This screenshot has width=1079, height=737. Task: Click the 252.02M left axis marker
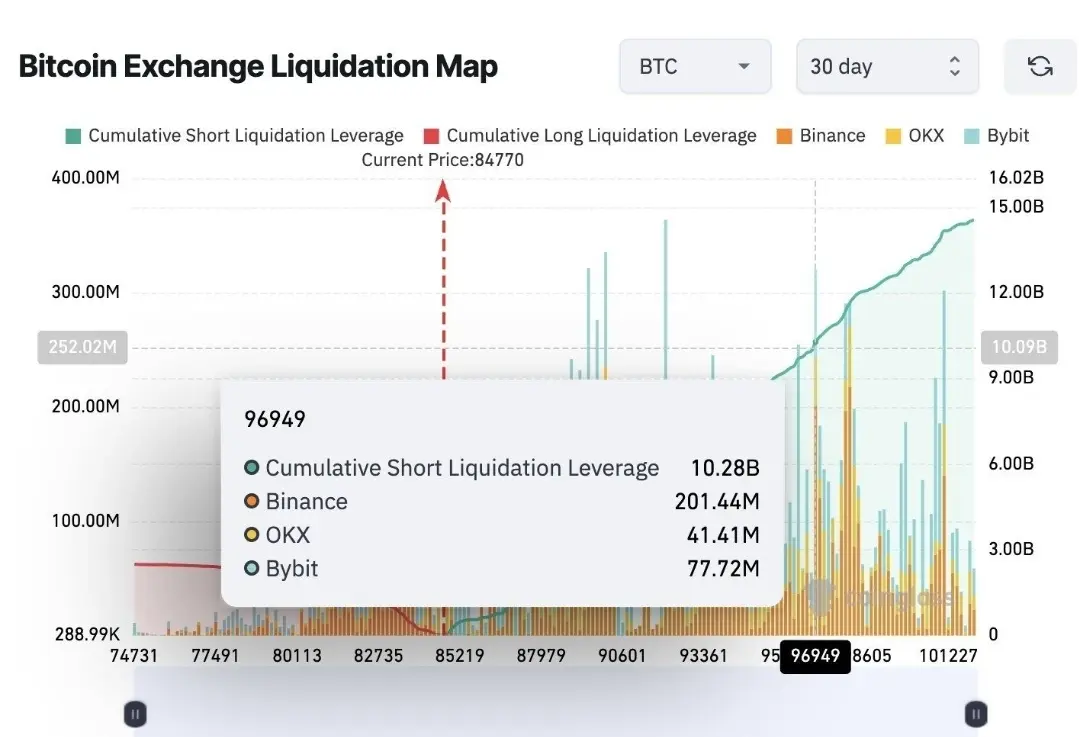pyautogui.click(x=83, y=347)
